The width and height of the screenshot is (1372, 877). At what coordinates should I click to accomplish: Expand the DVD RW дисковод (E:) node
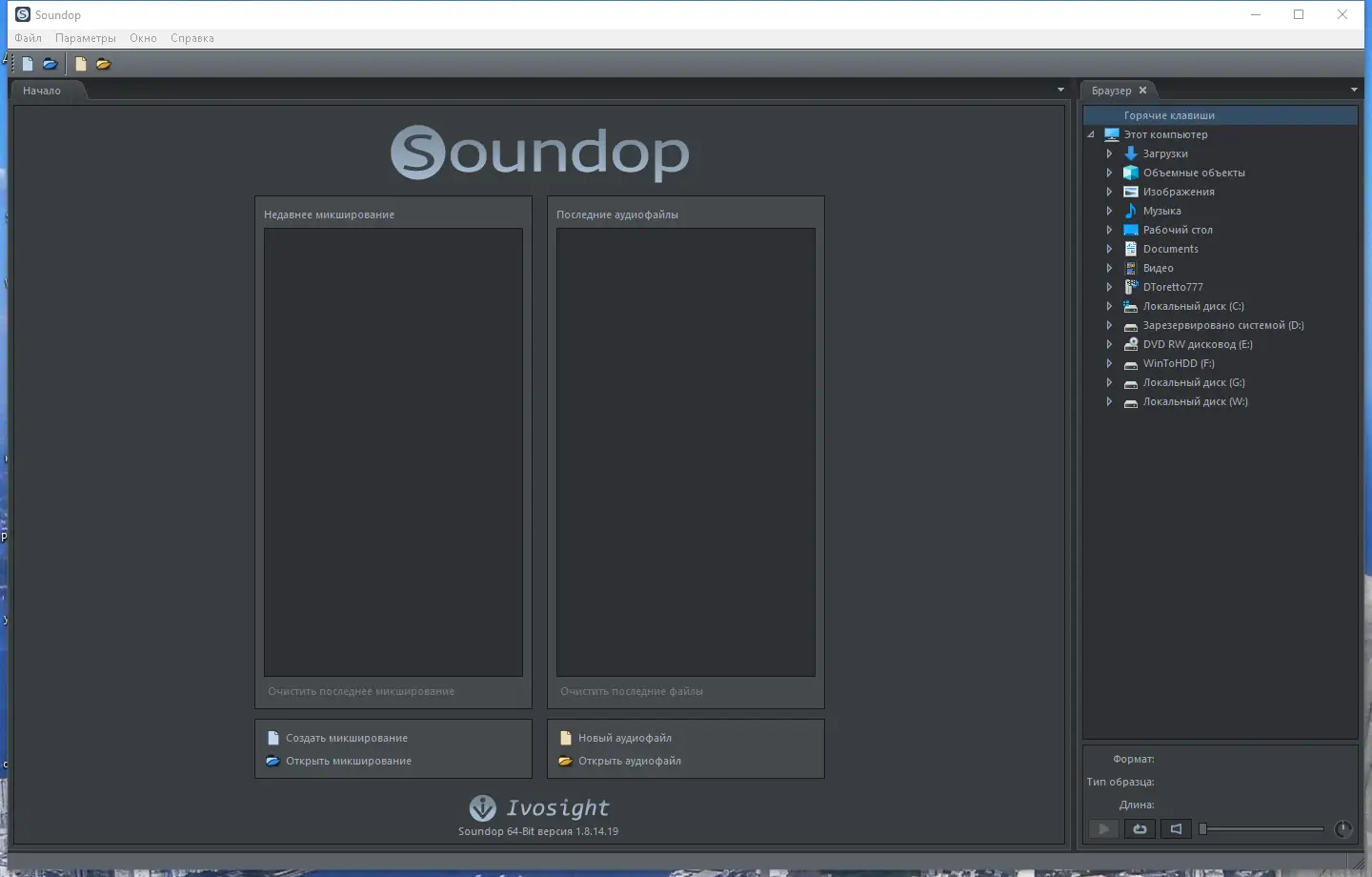coord(1109,344)
